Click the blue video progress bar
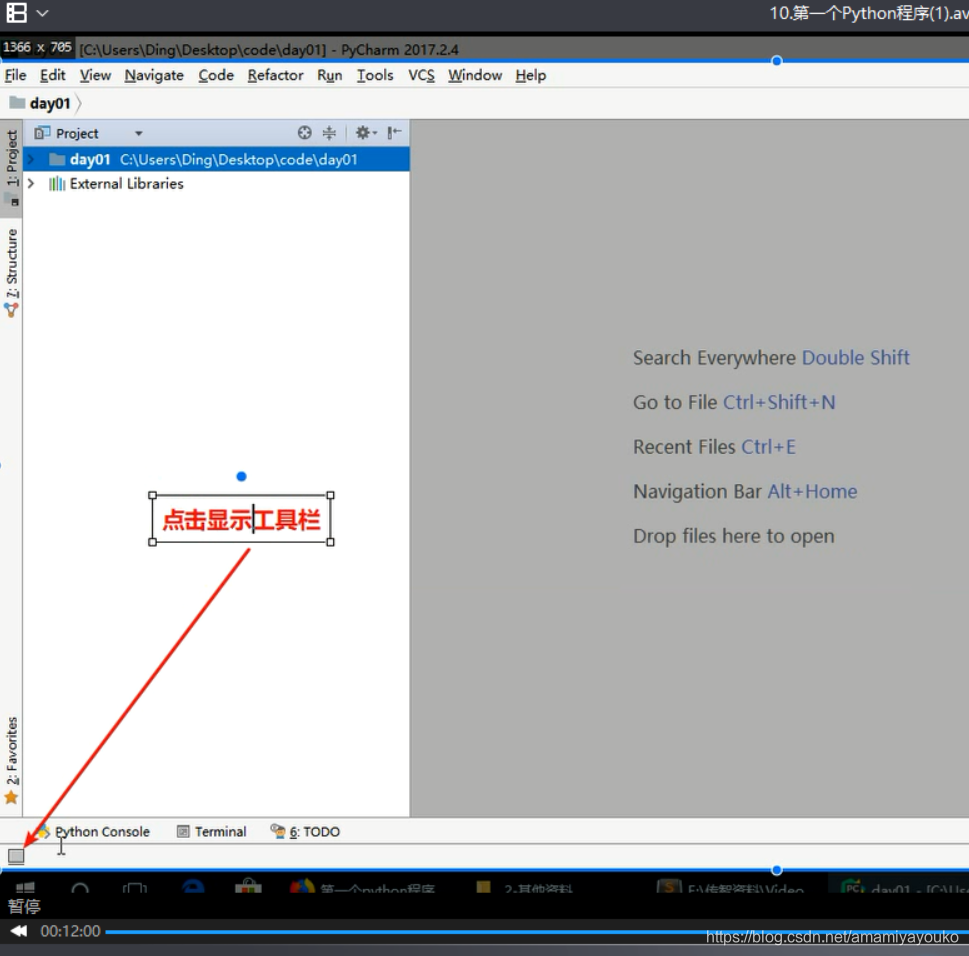969x956 pixels. pos(537,932)
